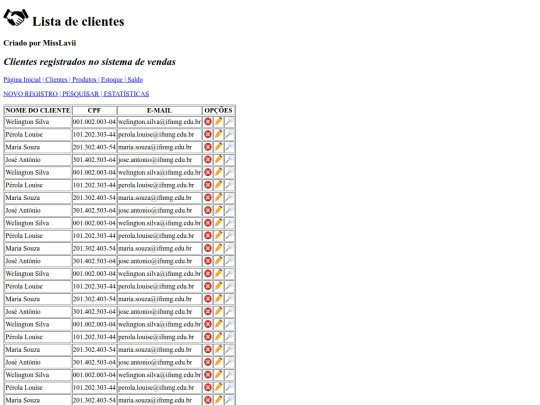This screenshot has height=405, width=540.
Task: View the second Pérola Louise record
Action: [229, 185]
